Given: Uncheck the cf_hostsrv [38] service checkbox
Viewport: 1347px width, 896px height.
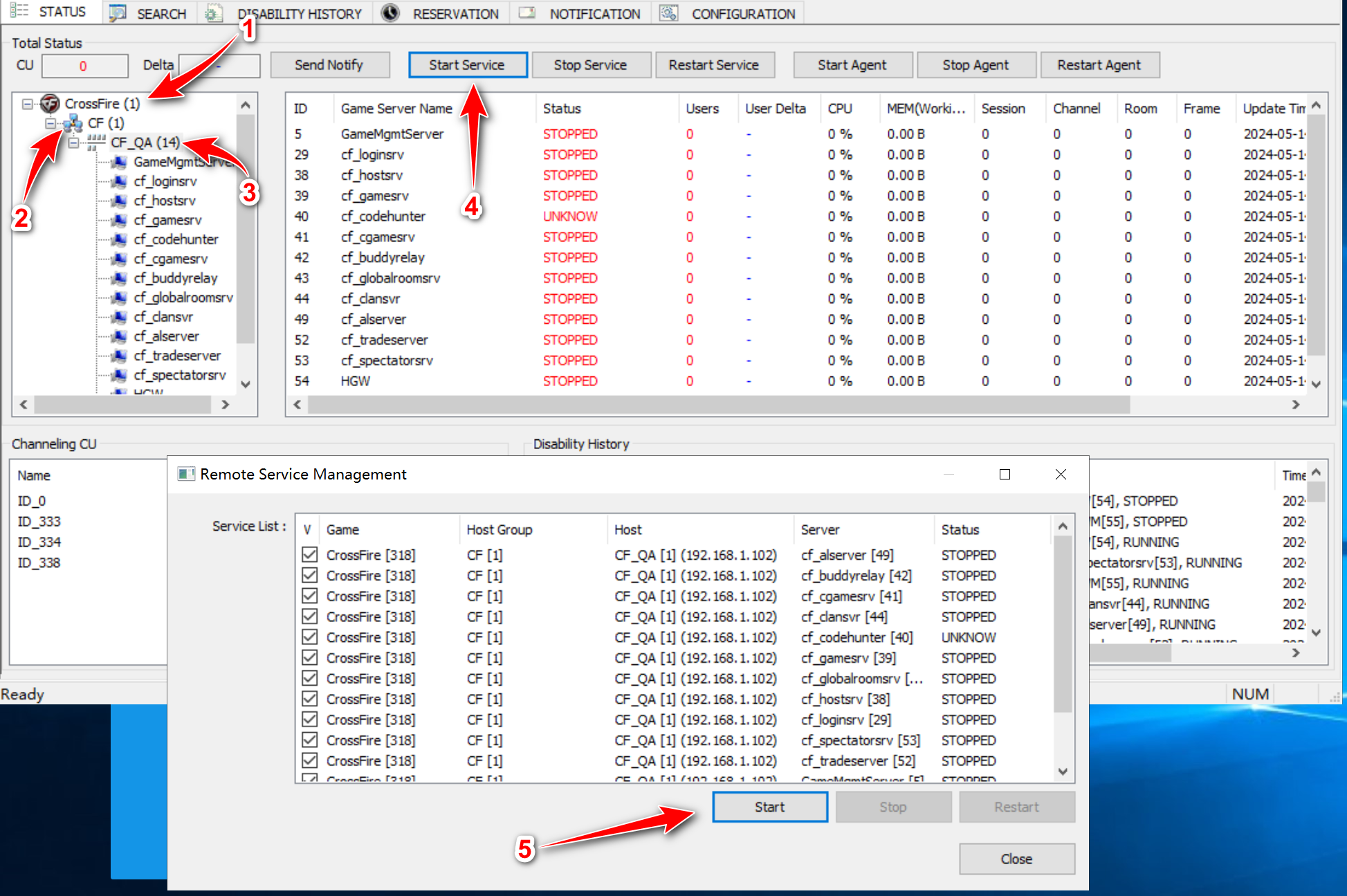Looking at the screenshot, I should 310,699.
